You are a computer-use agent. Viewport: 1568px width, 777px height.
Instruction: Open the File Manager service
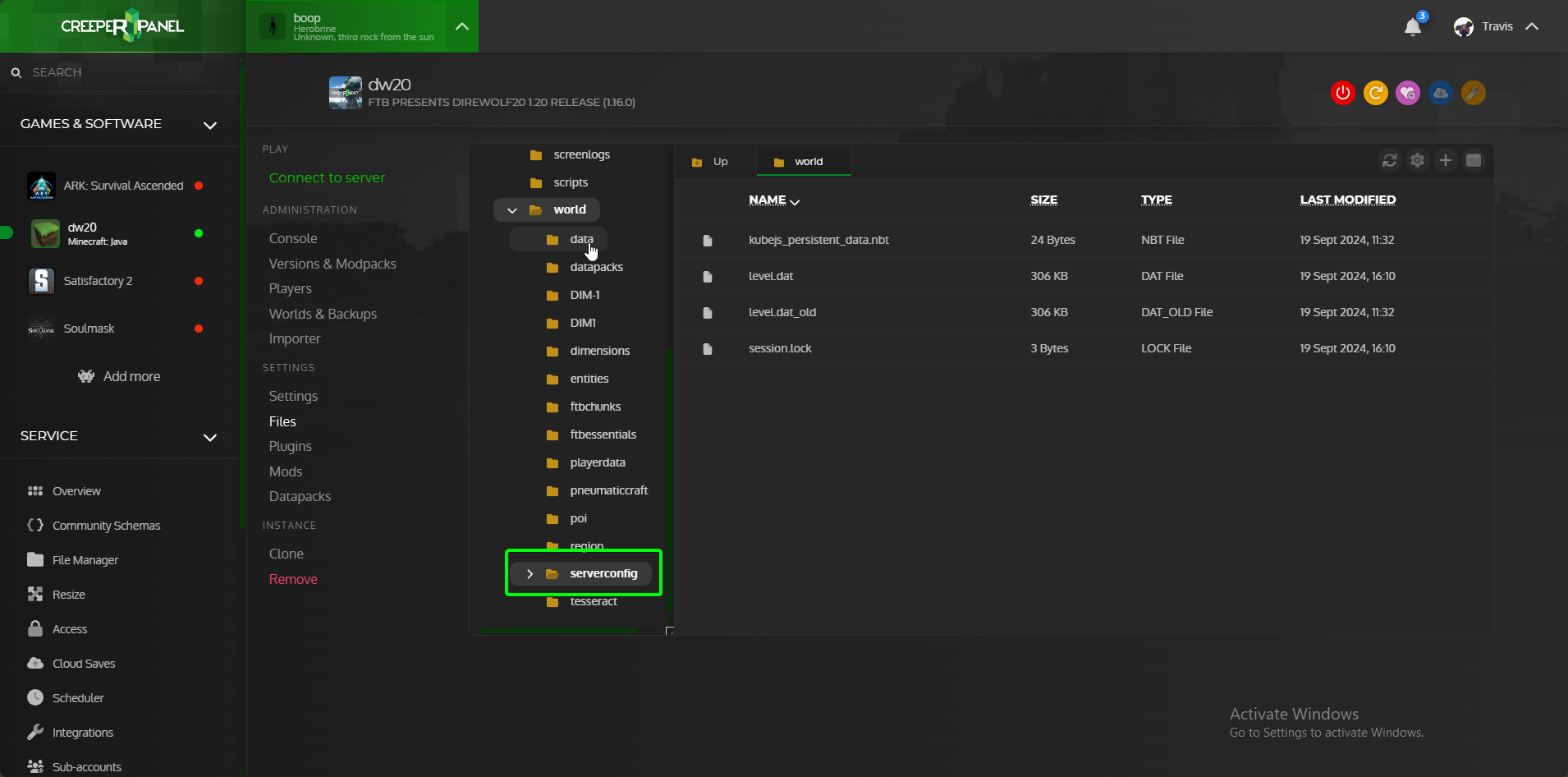[85, 560]
